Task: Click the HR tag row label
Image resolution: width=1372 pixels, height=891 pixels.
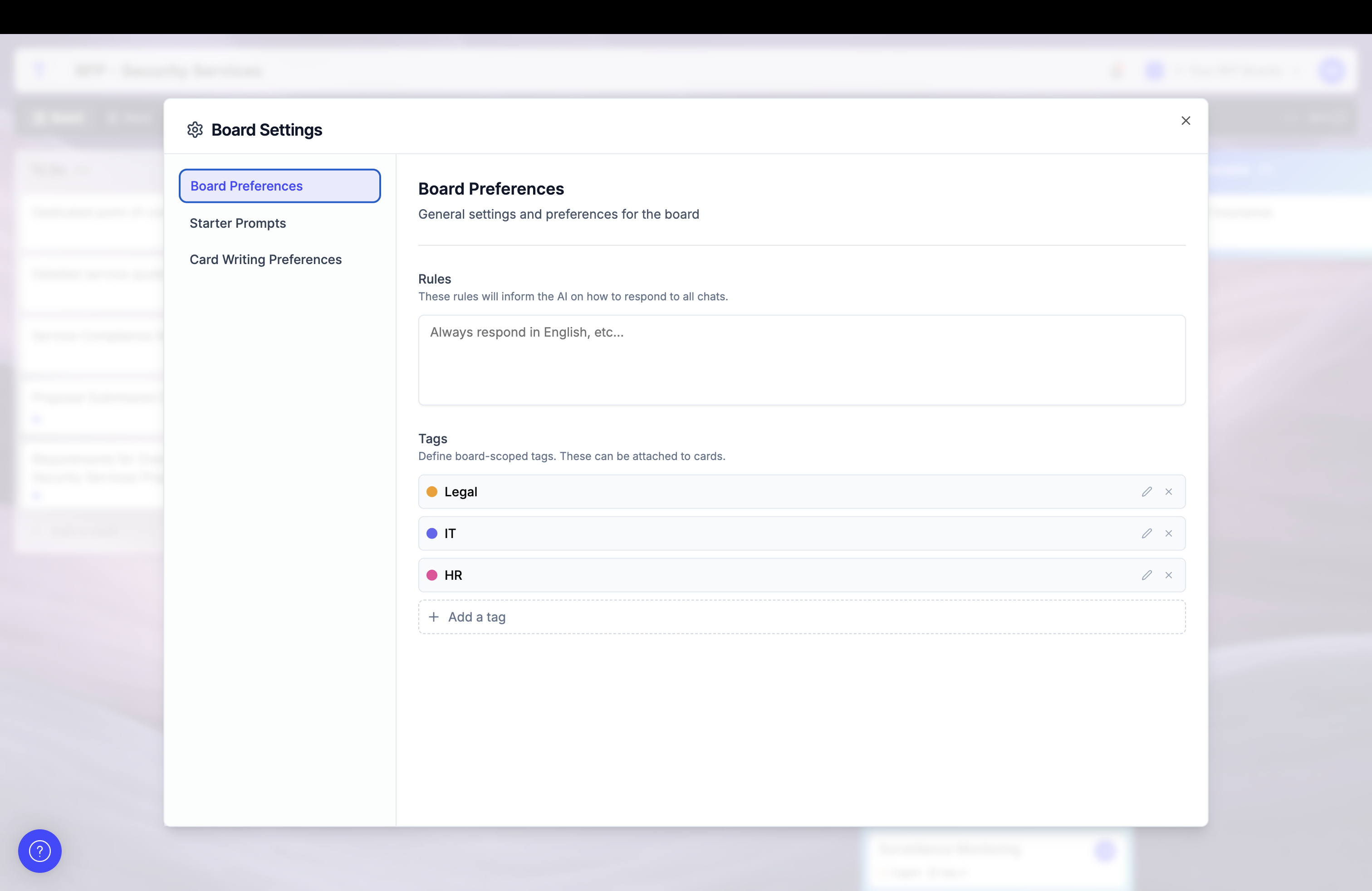Action: tap(453, 575)
